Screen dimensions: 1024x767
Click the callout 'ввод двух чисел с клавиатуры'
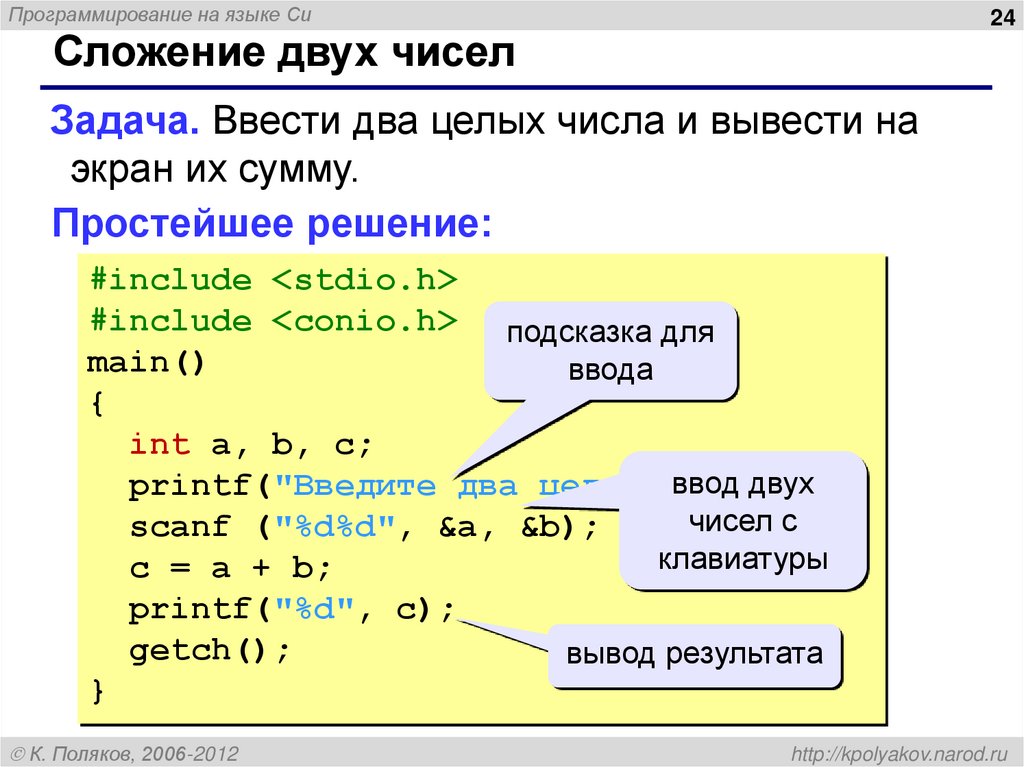pos(743,521)
